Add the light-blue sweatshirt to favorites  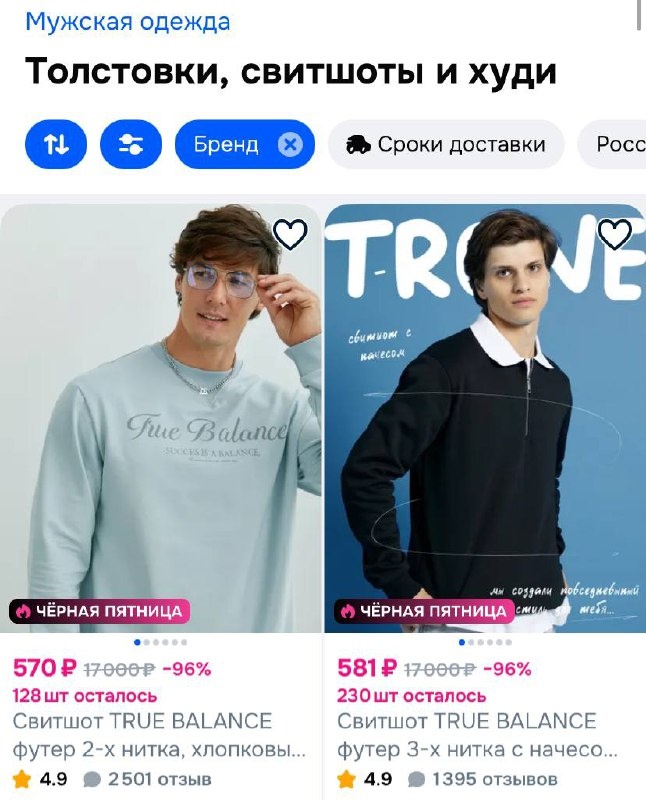(x=290, y=234)
